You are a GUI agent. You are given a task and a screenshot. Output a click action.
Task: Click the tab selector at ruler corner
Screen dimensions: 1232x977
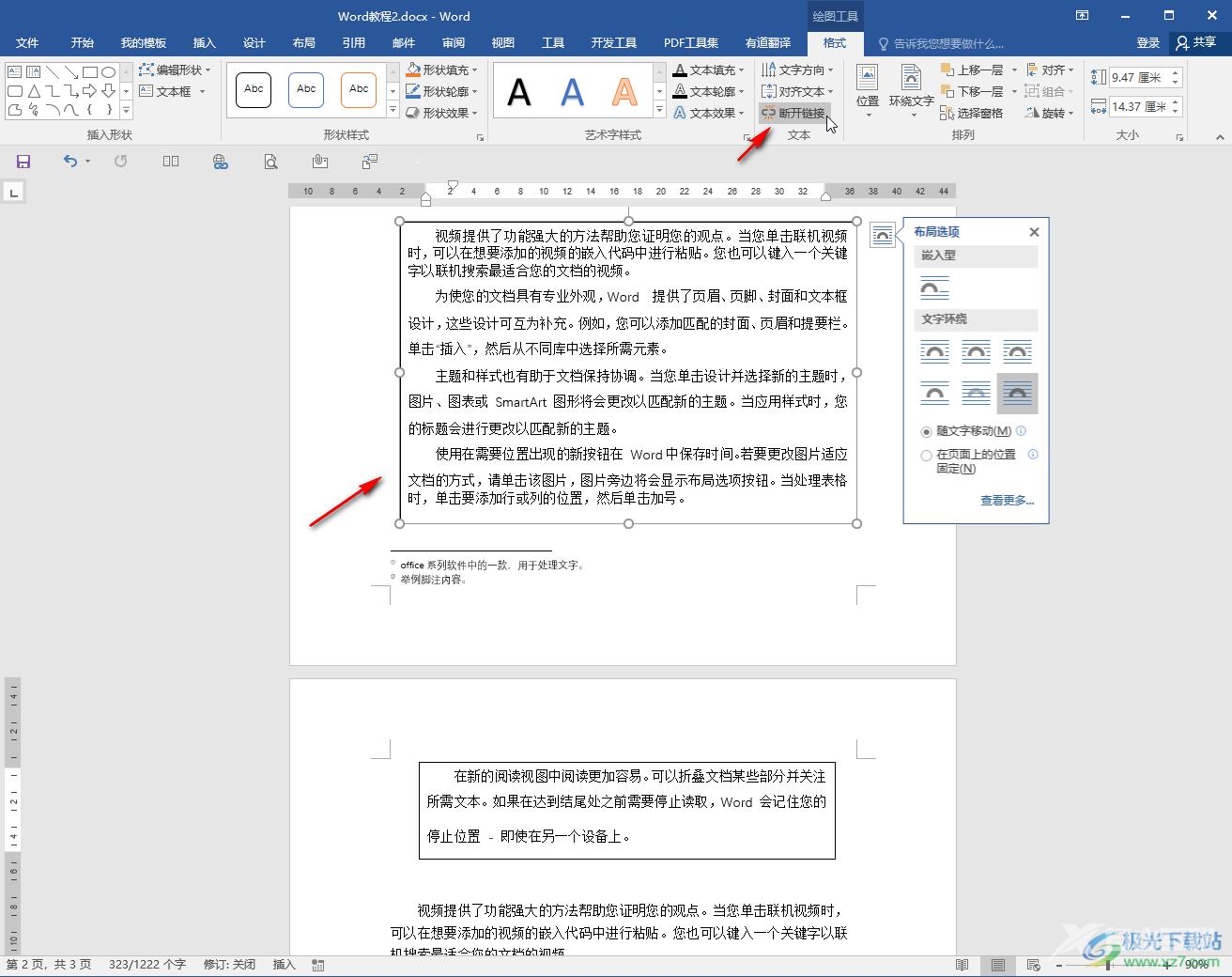(13, 193)
